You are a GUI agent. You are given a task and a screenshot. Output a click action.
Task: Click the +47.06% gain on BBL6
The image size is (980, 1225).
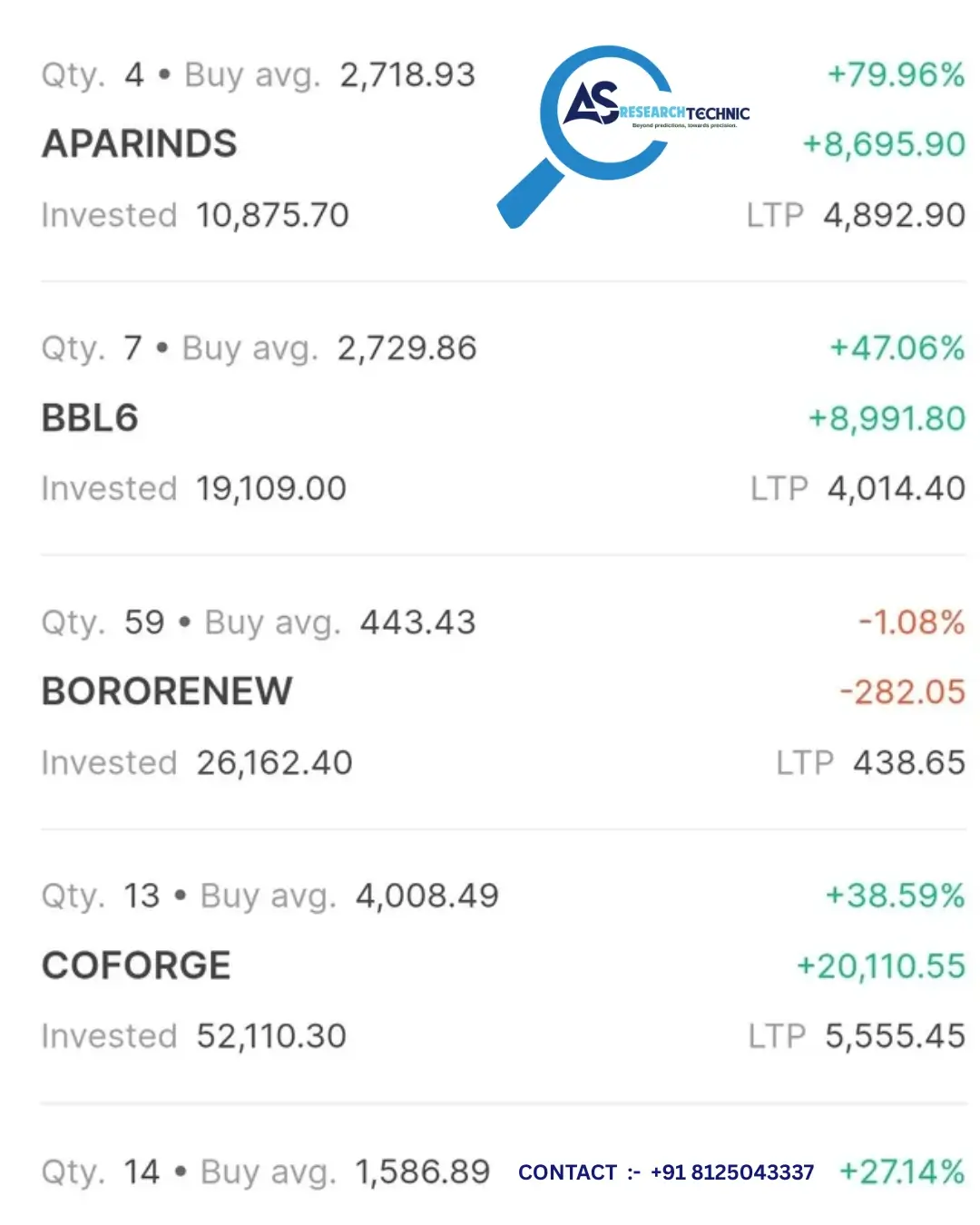point(897,348)
